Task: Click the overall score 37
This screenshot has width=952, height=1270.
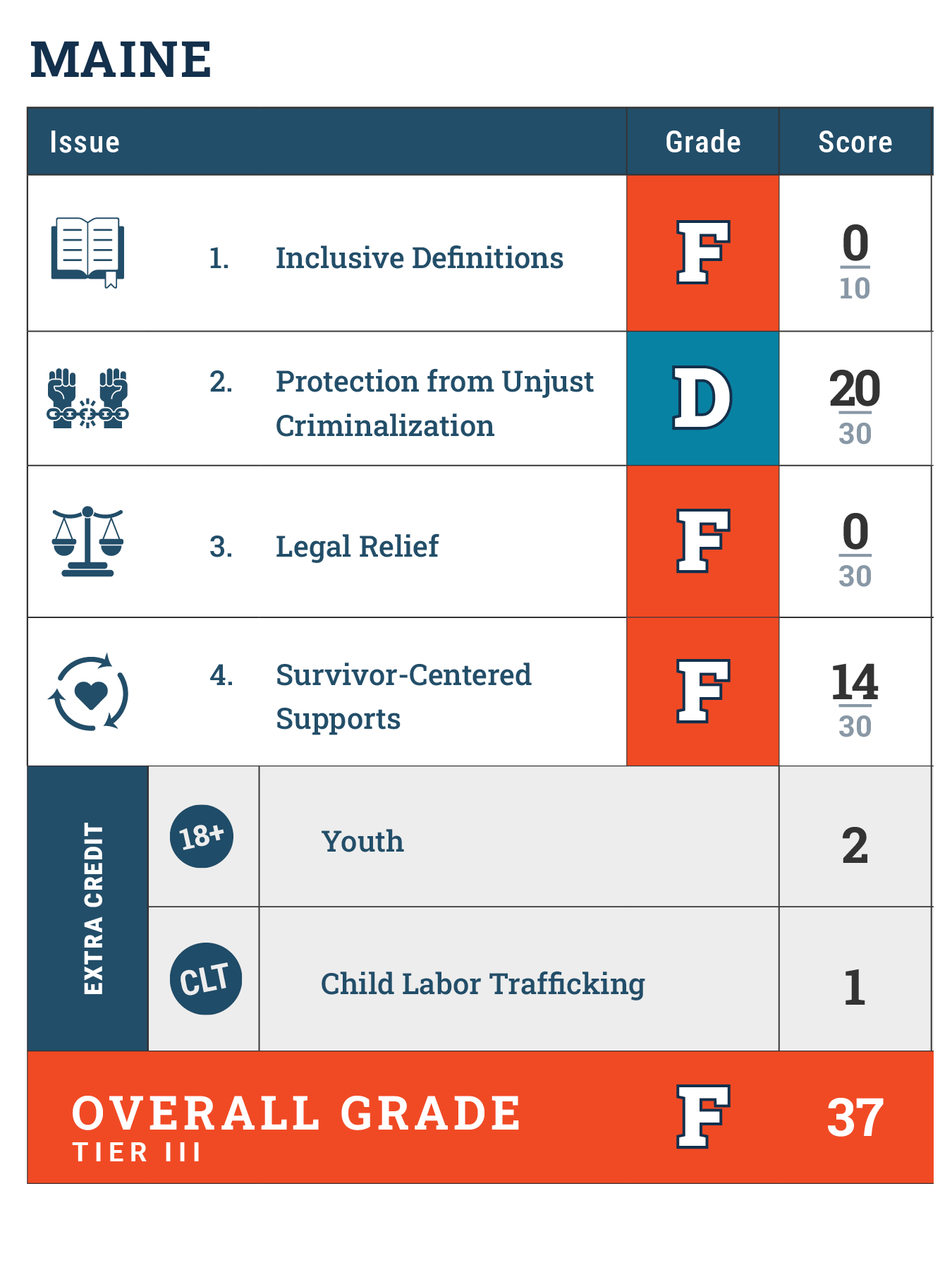Action: [855, 1118]
